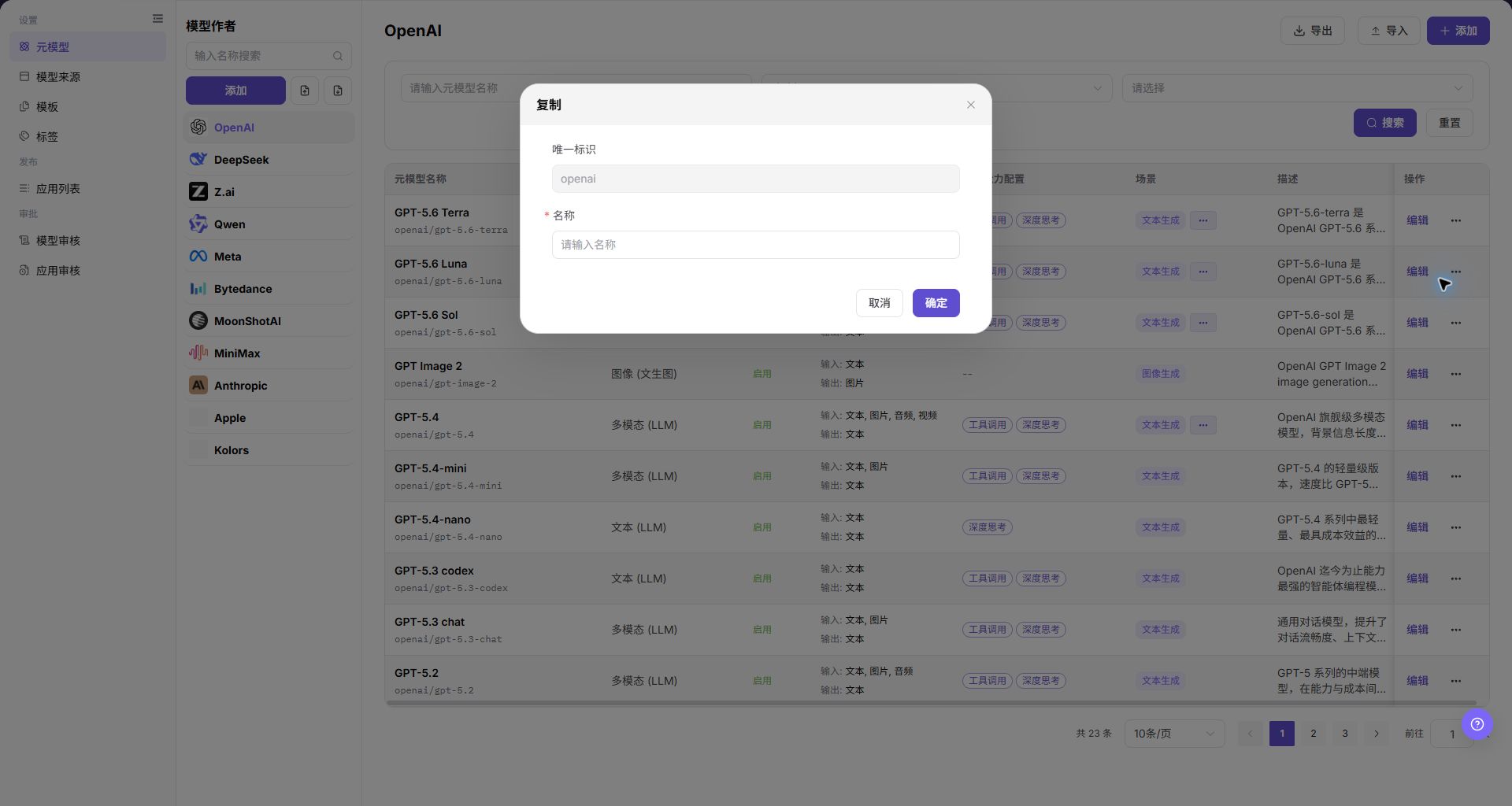Screen dimensions: 1512x806
Task: Click the previous page arrow
Action: [x=1250, y=734]
